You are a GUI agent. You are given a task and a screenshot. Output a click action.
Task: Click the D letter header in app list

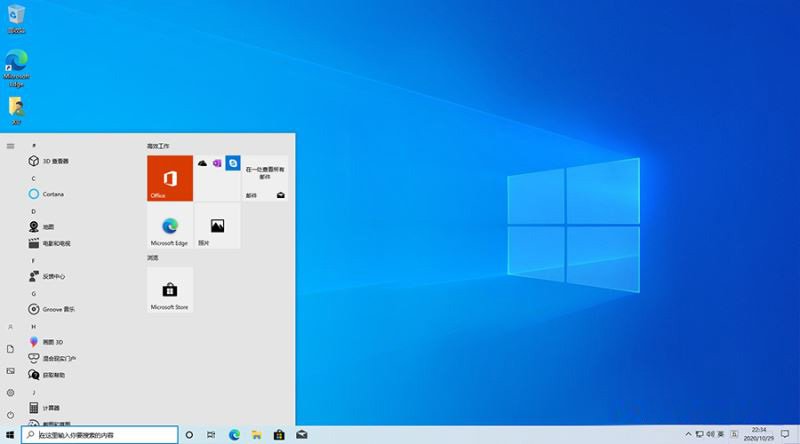(34, 211)
